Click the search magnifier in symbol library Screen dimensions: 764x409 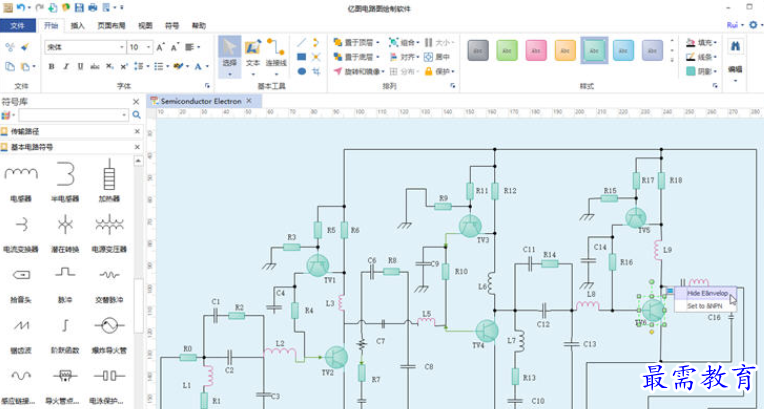click(136, 115)
